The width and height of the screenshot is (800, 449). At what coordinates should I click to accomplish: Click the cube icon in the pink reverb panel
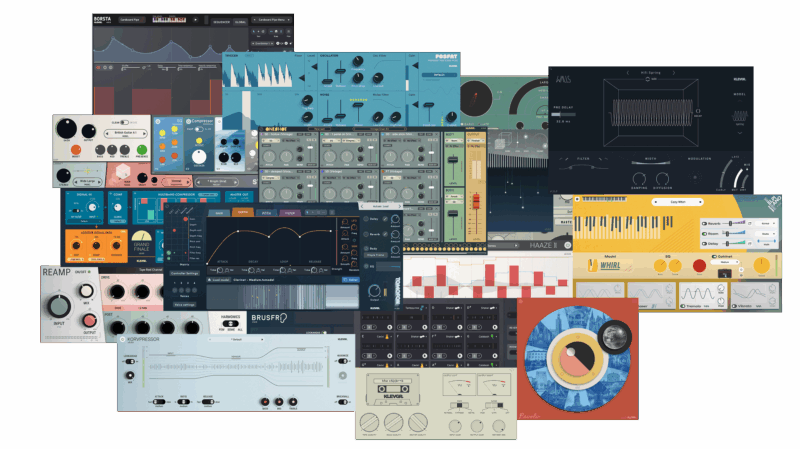pyautogui.click(x=121, y=172)
